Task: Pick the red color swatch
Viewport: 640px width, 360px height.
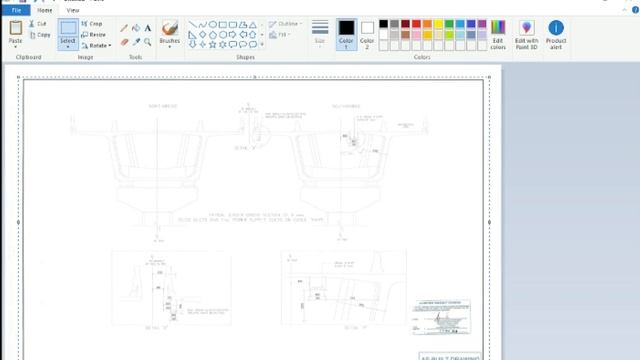Action: click(x=416, y=24)
